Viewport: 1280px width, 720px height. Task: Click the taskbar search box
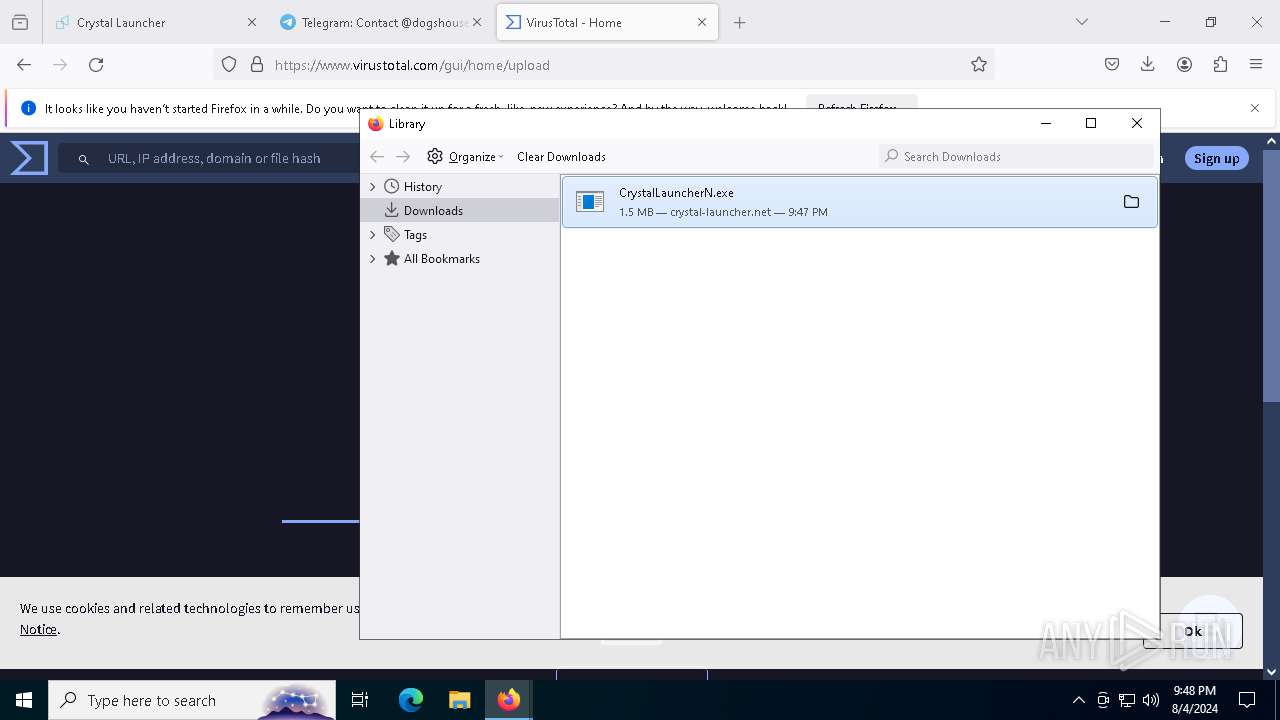click(x=192, y=700)
